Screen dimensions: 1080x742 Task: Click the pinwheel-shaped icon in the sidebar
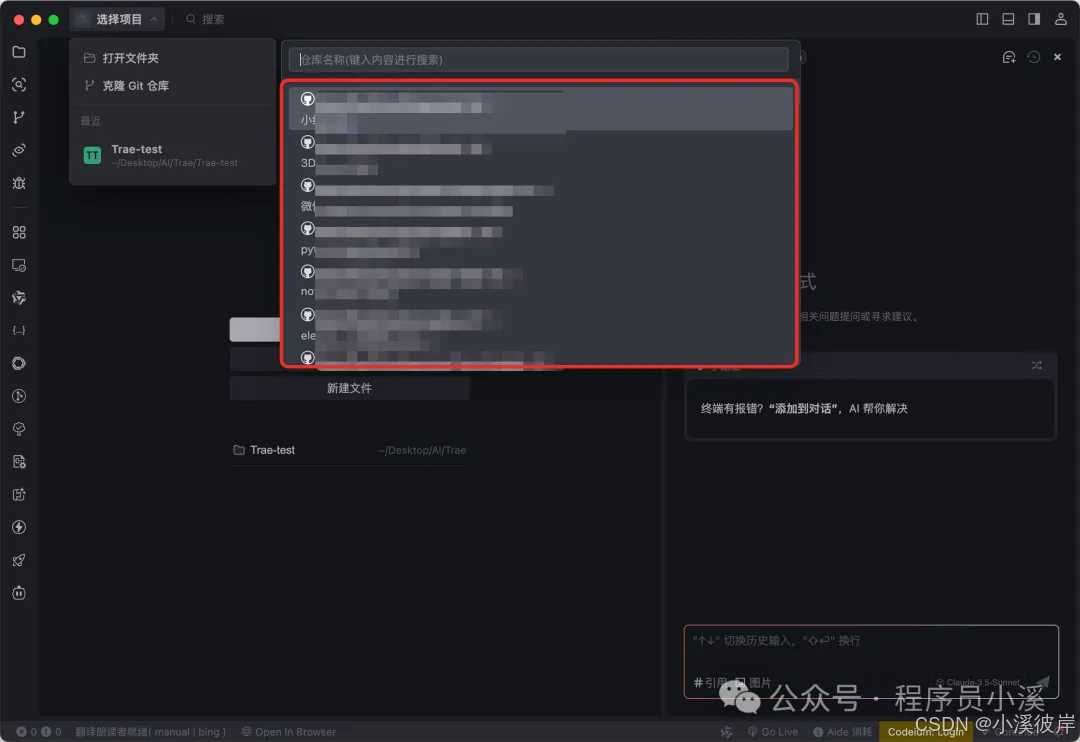pyautogui.click(x=19, y=298)
